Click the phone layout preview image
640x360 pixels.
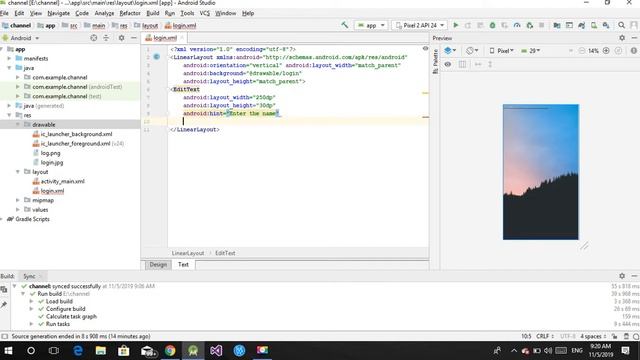coord(540,172)
